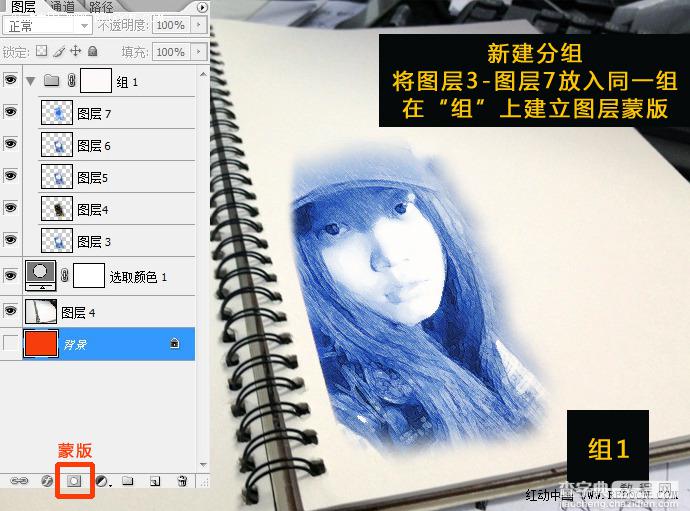Select the 图层 6 thumbnail
690x511 pixels.
pyautogui.click(x=57, y=144)
